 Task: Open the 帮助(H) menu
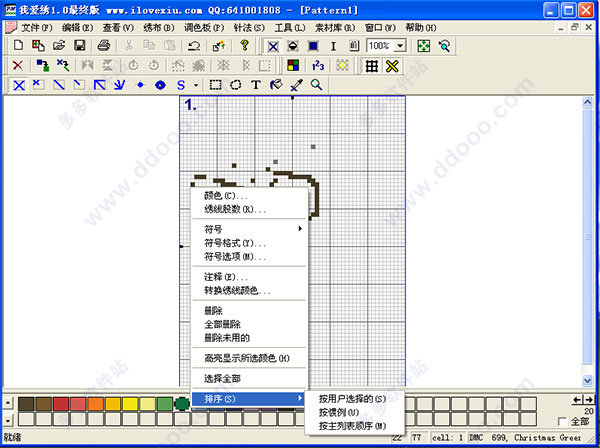[x=421, y=28]
